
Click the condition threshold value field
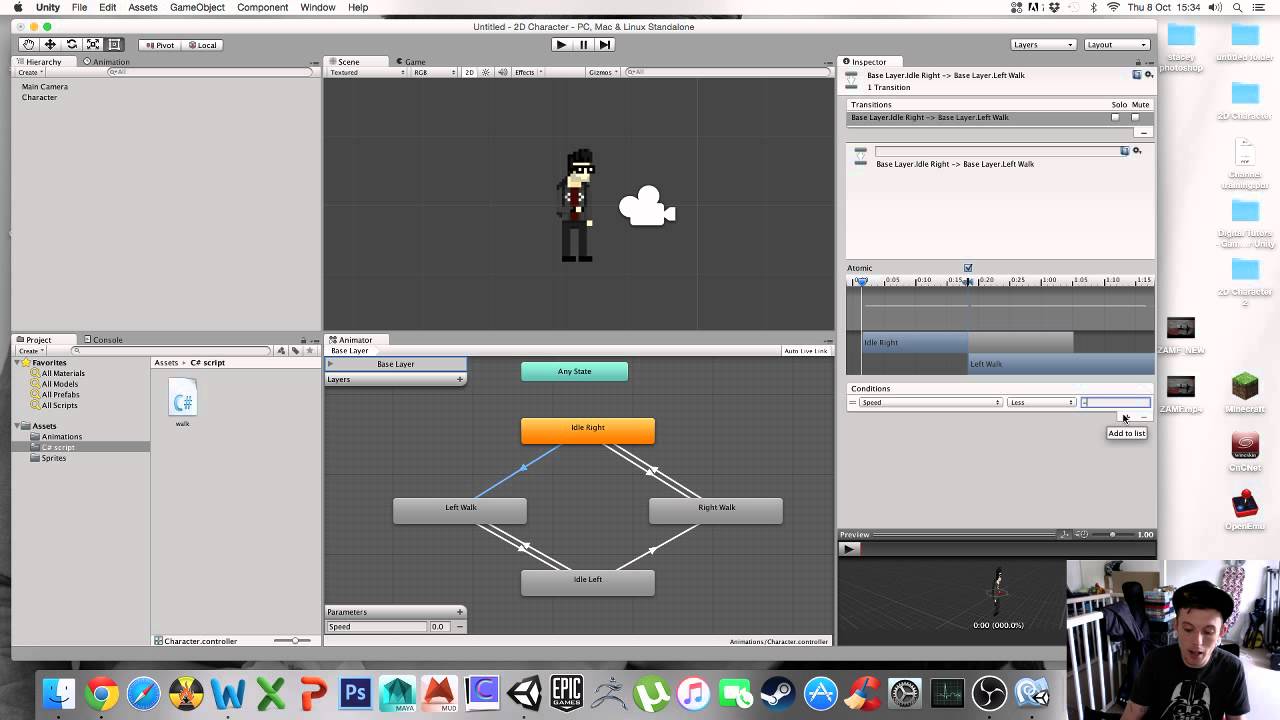tap(1115, 403)
